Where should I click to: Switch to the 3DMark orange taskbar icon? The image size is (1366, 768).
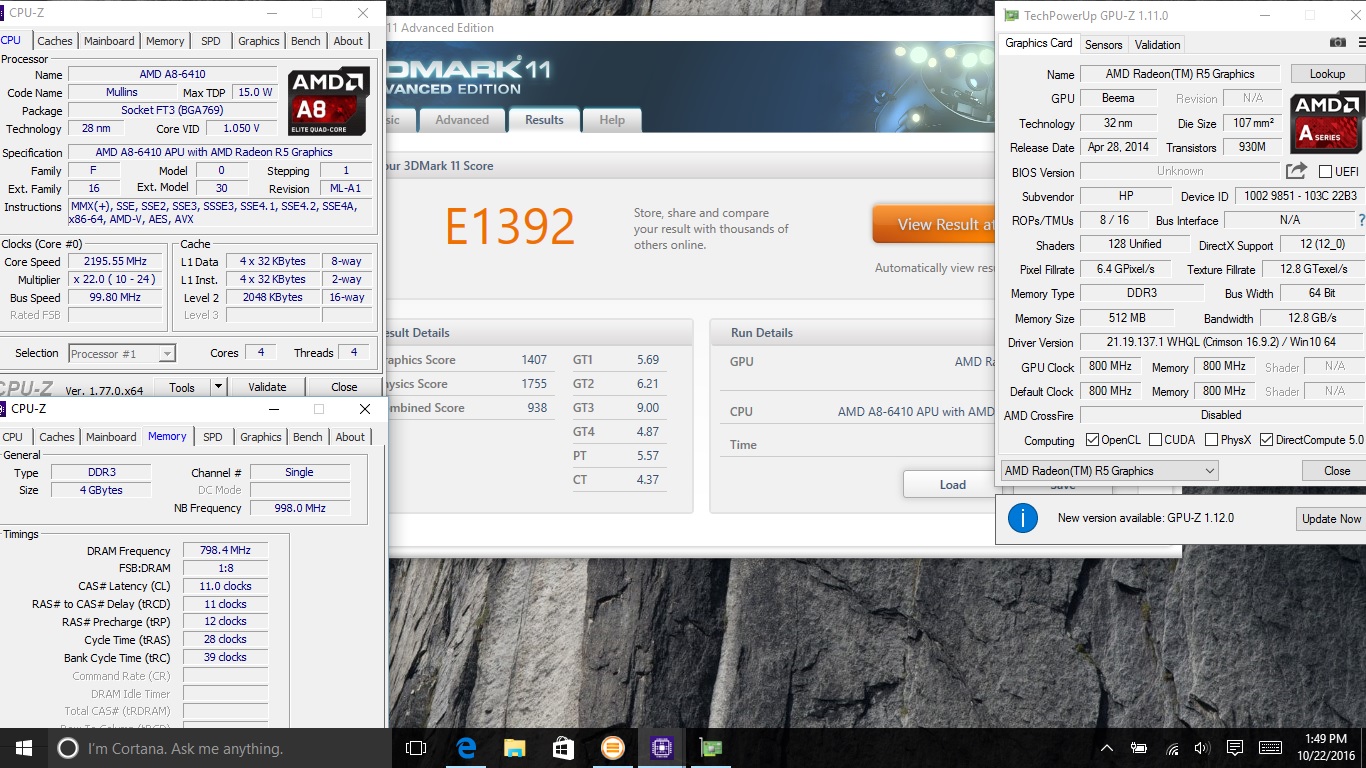coord(612,748)
